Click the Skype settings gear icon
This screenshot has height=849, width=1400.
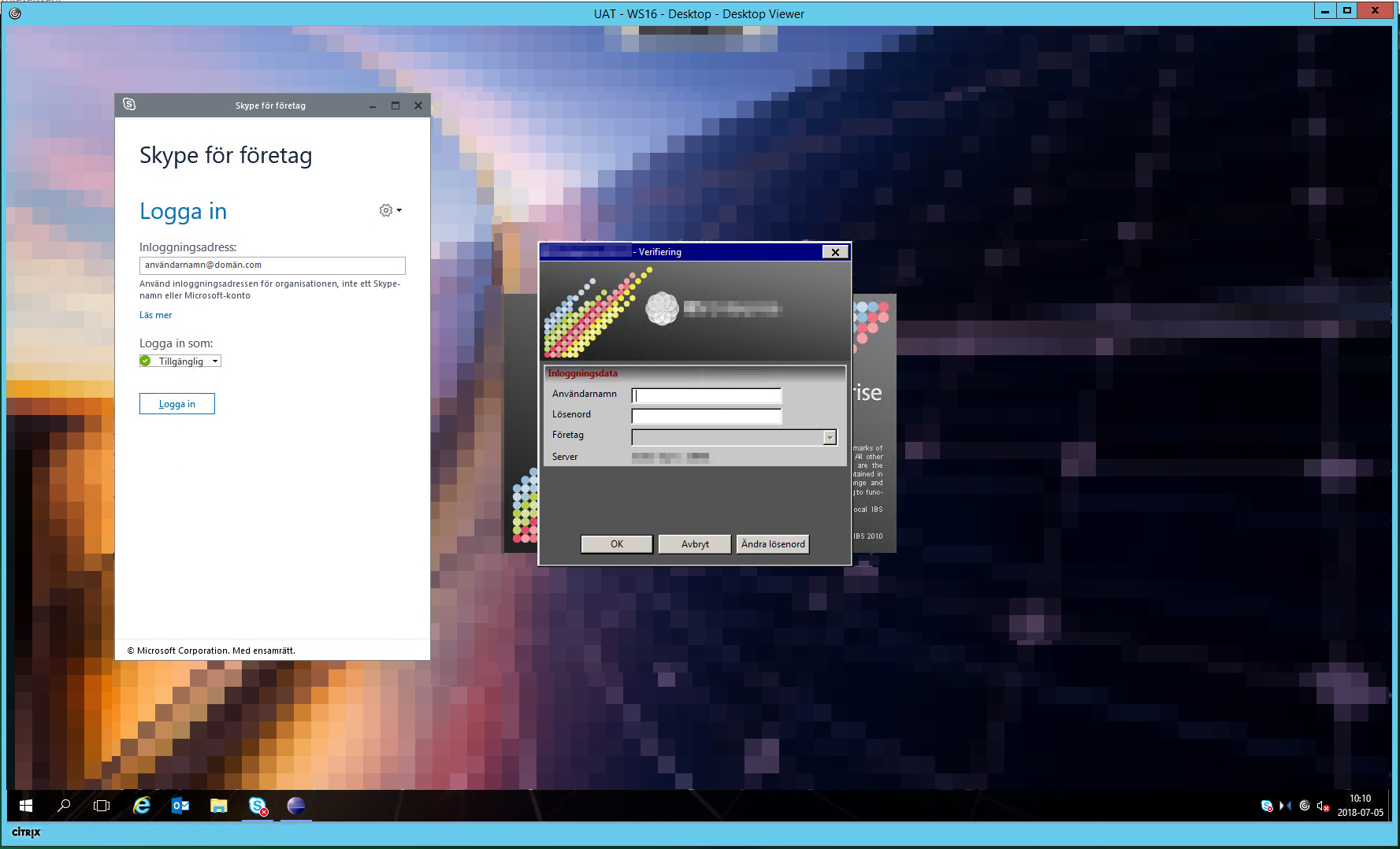tap(385, 210)
